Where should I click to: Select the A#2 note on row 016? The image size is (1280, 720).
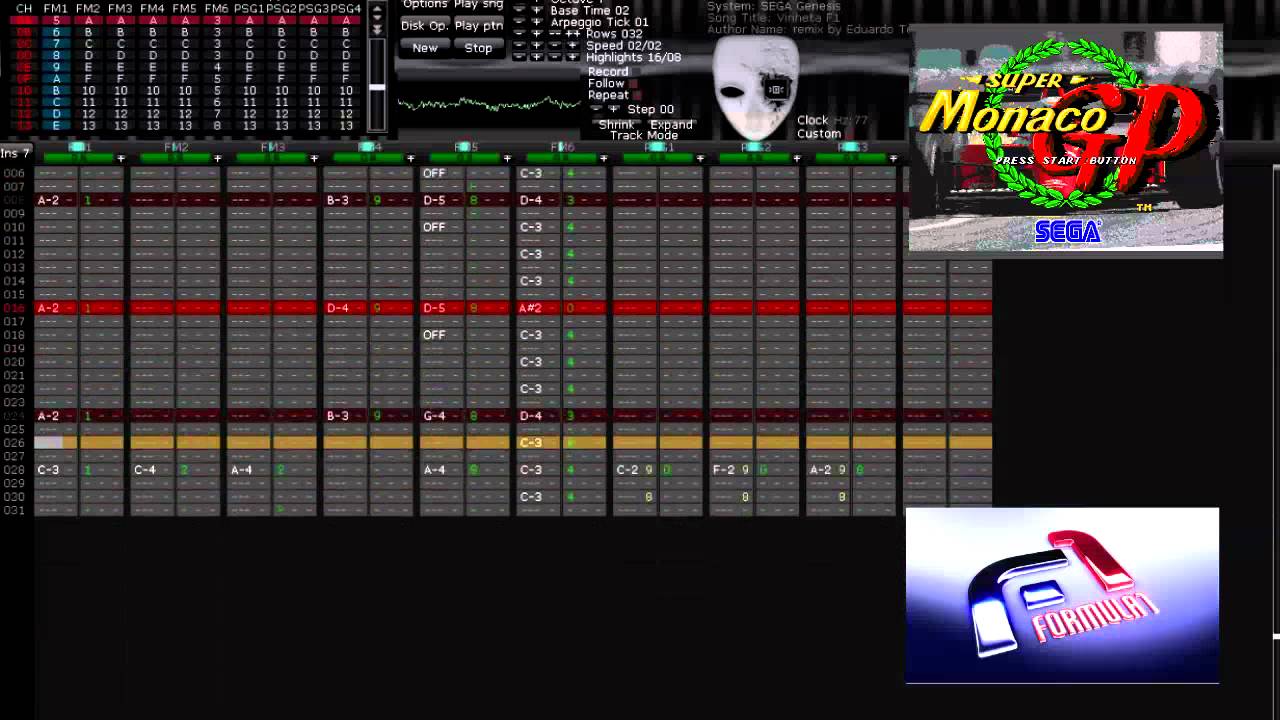point(531,308)
